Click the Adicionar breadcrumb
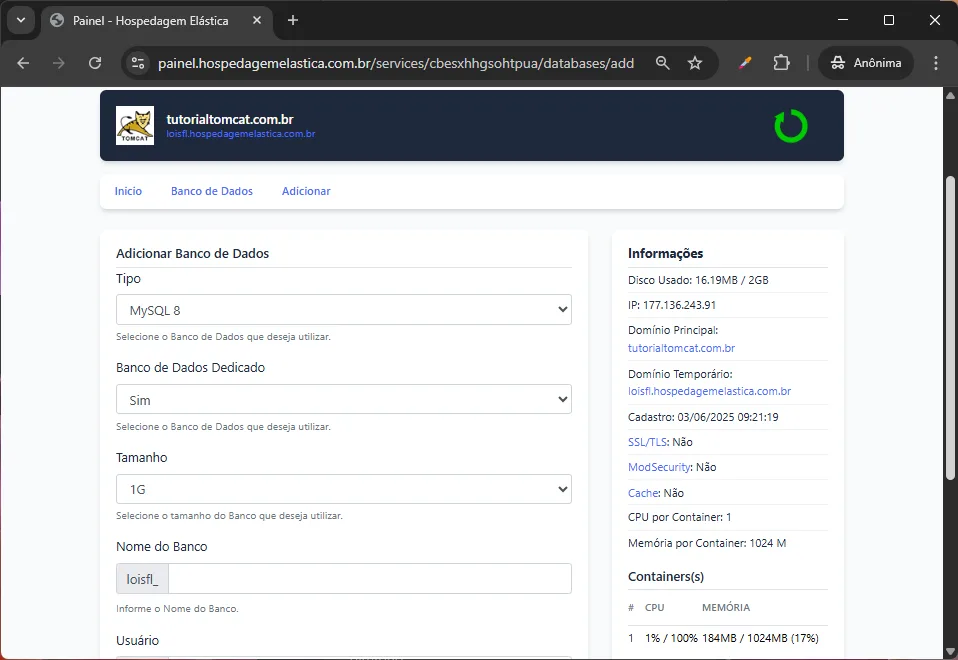This screenshot has height=660, width=958. tap(306, 191)
